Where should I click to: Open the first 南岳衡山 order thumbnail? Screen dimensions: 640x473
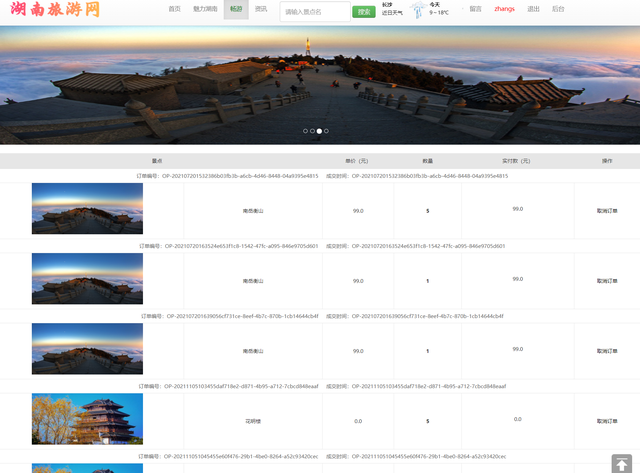[x=87, y=209]
